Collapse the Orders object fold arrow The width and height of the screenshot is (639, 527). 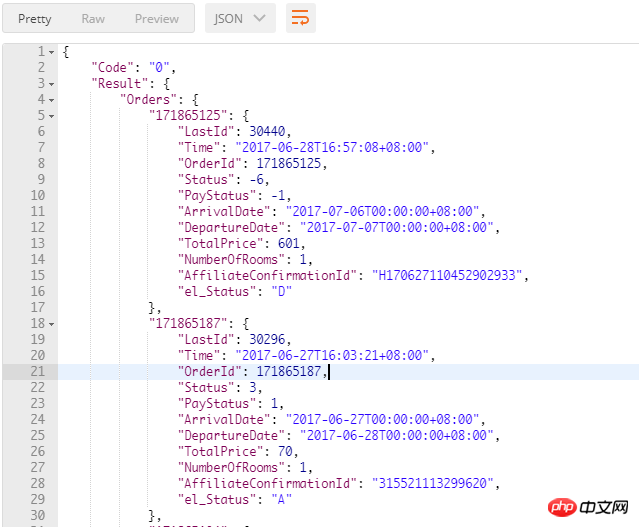(x=52, y=100)
